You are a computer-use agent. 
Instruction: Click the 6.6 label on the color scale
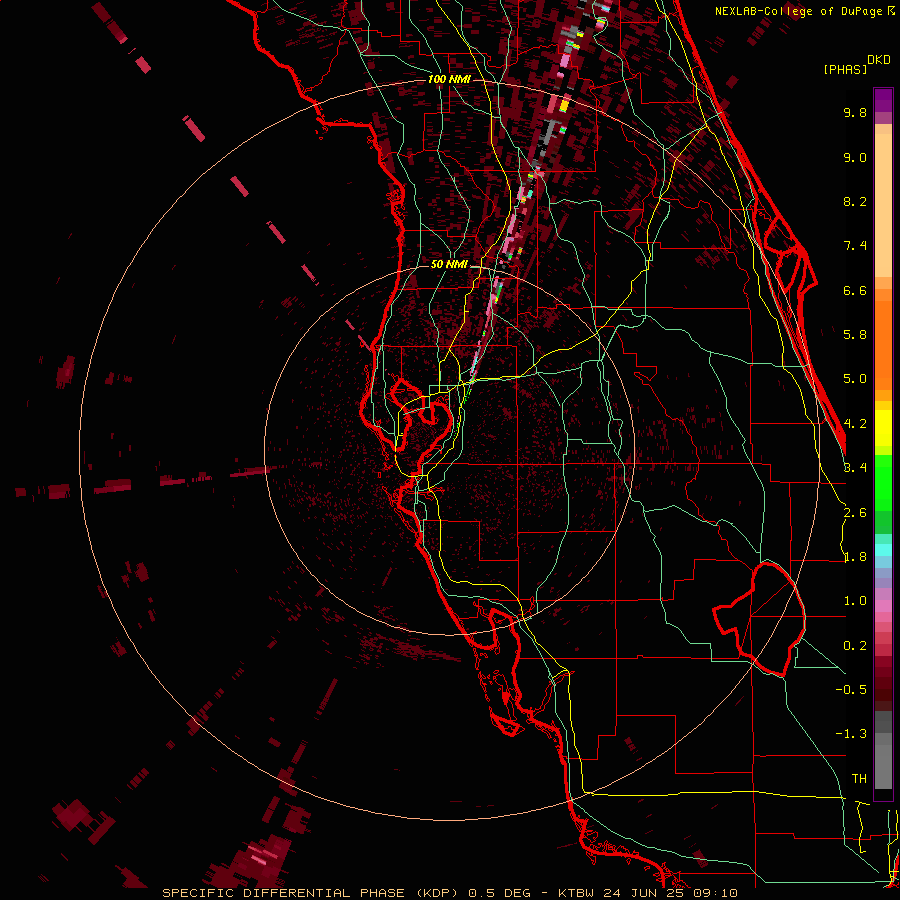855,290
